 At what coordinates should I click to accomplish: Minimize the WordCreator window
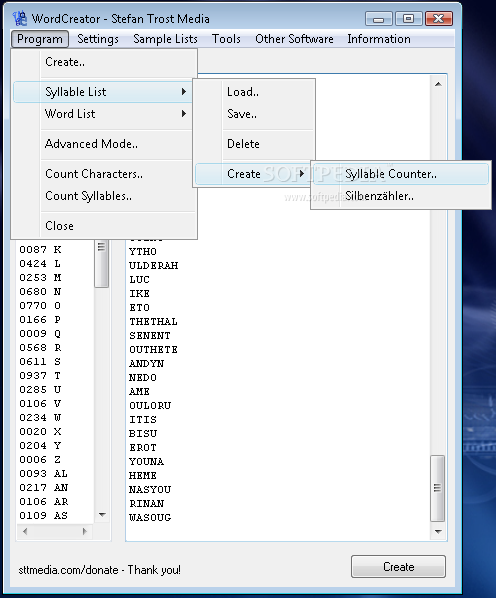(x=378, y=19)
